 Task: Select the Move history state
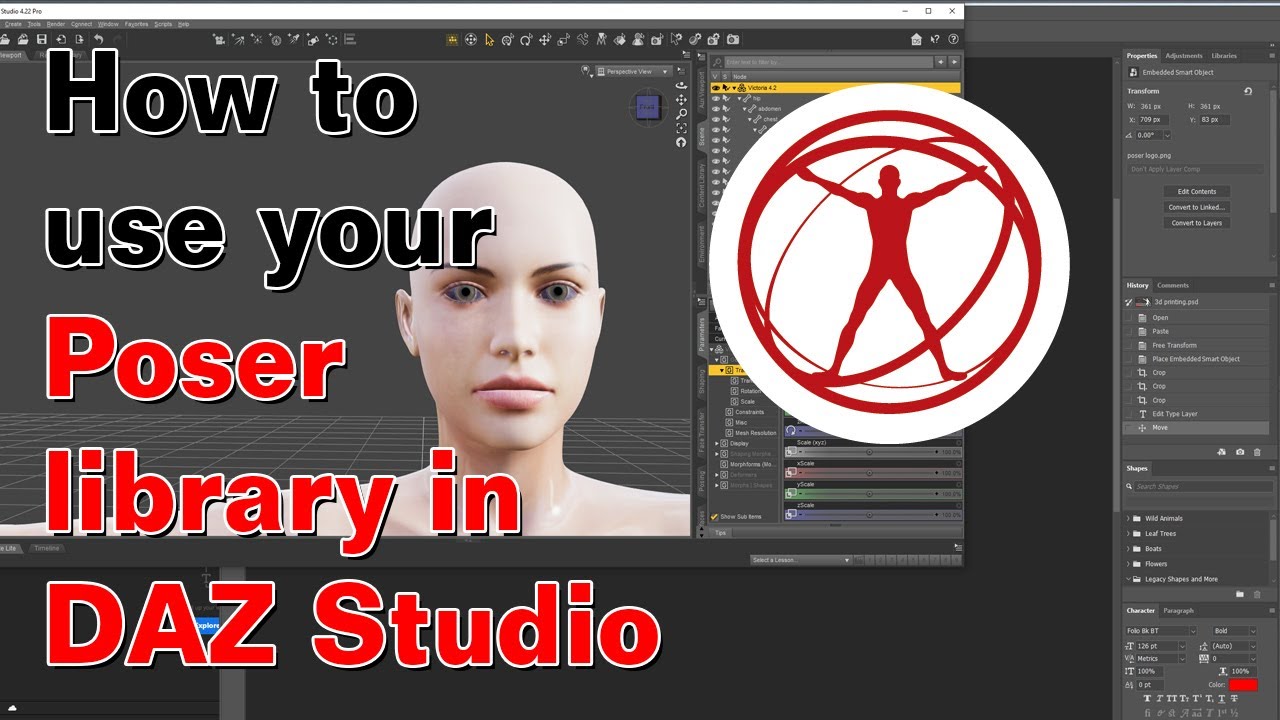click(1197, 428)
